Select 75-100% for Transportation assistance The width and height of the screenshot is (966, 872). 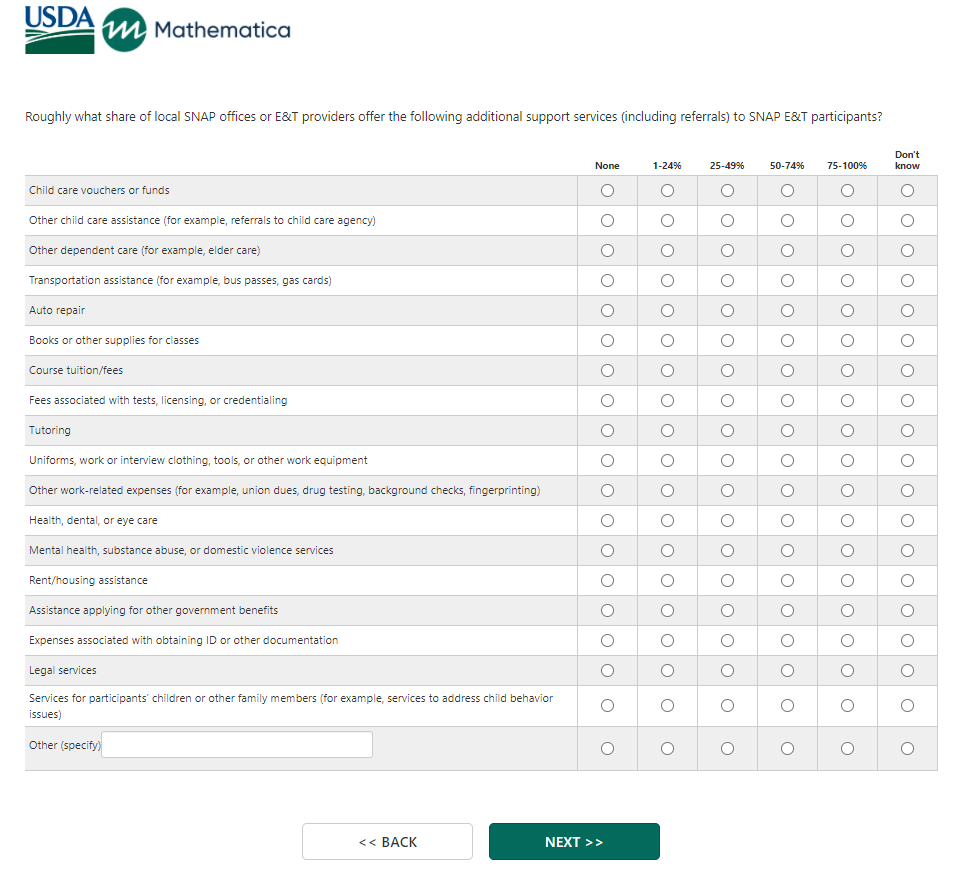pos(848,281)
